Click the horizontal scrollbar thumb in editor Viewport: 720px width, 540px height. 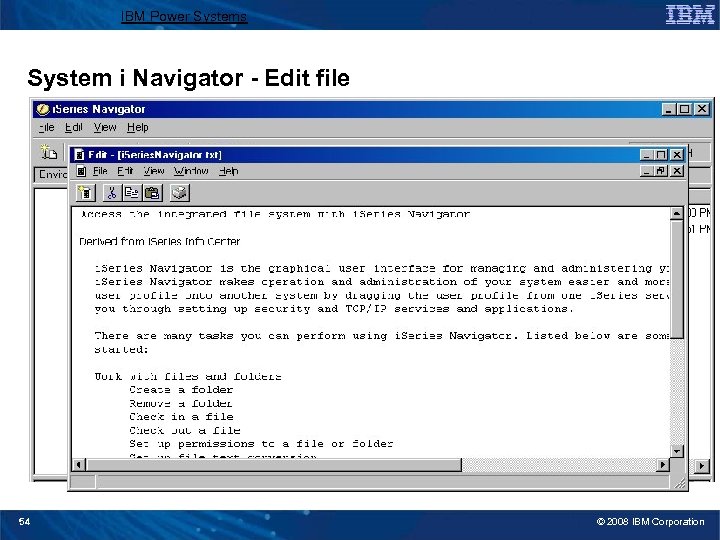pyautogui.click(x=274, y=465)
